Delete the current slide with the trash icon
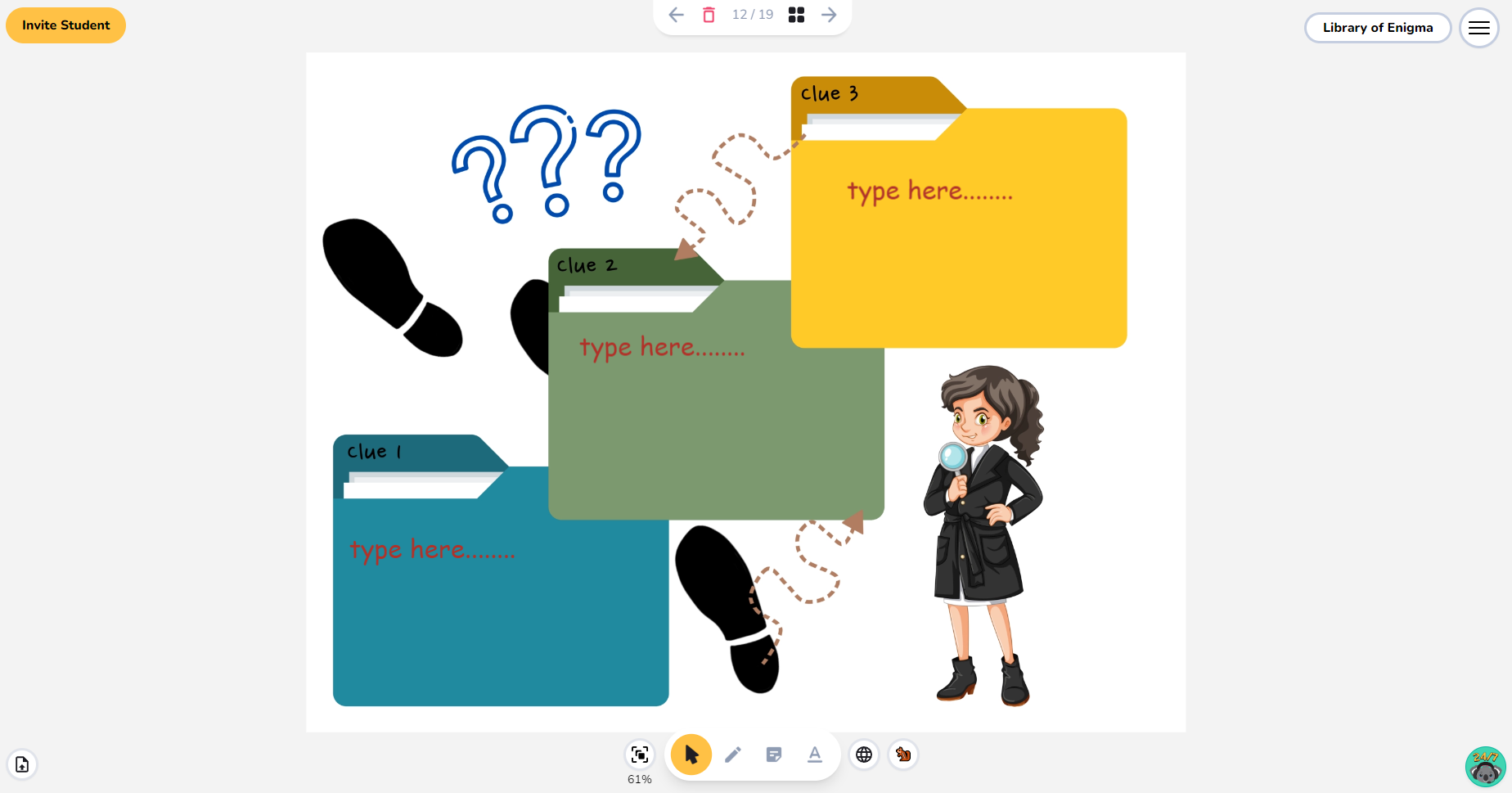1512x793 pixels. click(x=709, y=15)
